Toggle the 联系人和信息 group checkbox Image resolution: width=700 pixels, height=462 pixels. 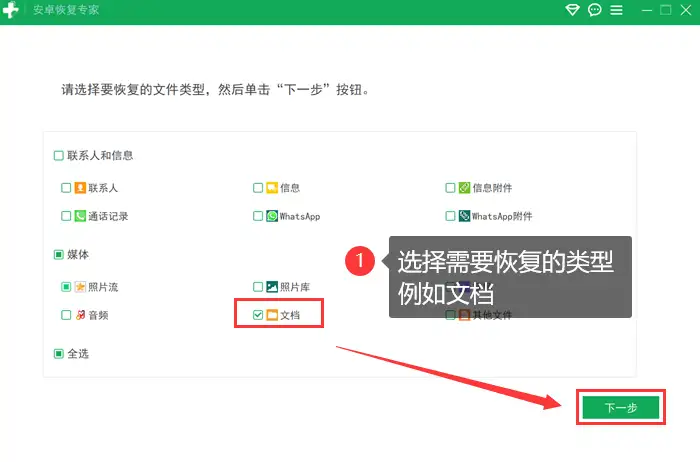[x=58, y=155]
